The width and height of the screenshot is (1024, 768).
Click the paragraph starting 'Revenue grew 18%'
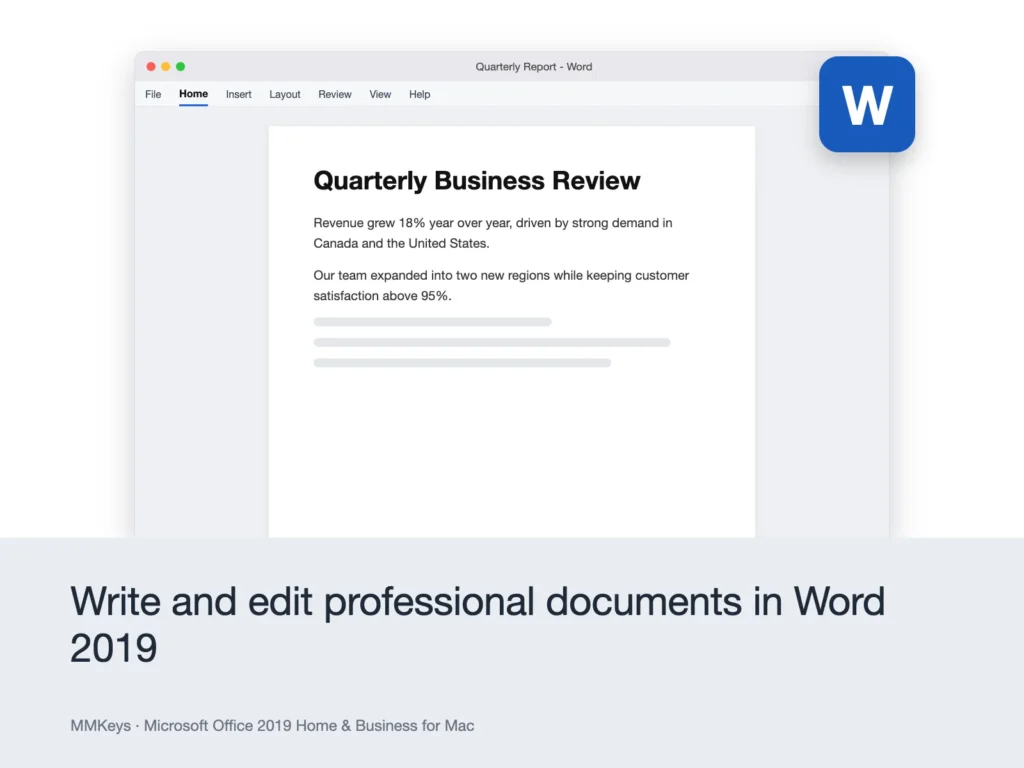tap(493, 233)
